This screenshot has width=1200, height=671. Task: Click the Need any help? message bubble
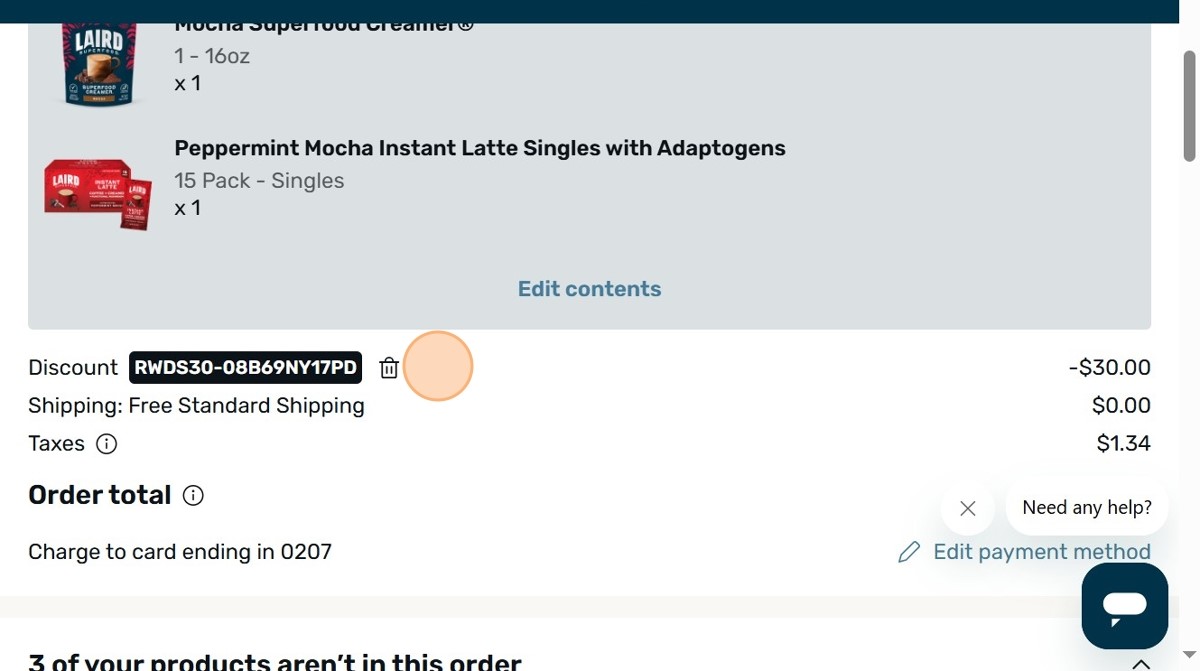point(1087,508)
